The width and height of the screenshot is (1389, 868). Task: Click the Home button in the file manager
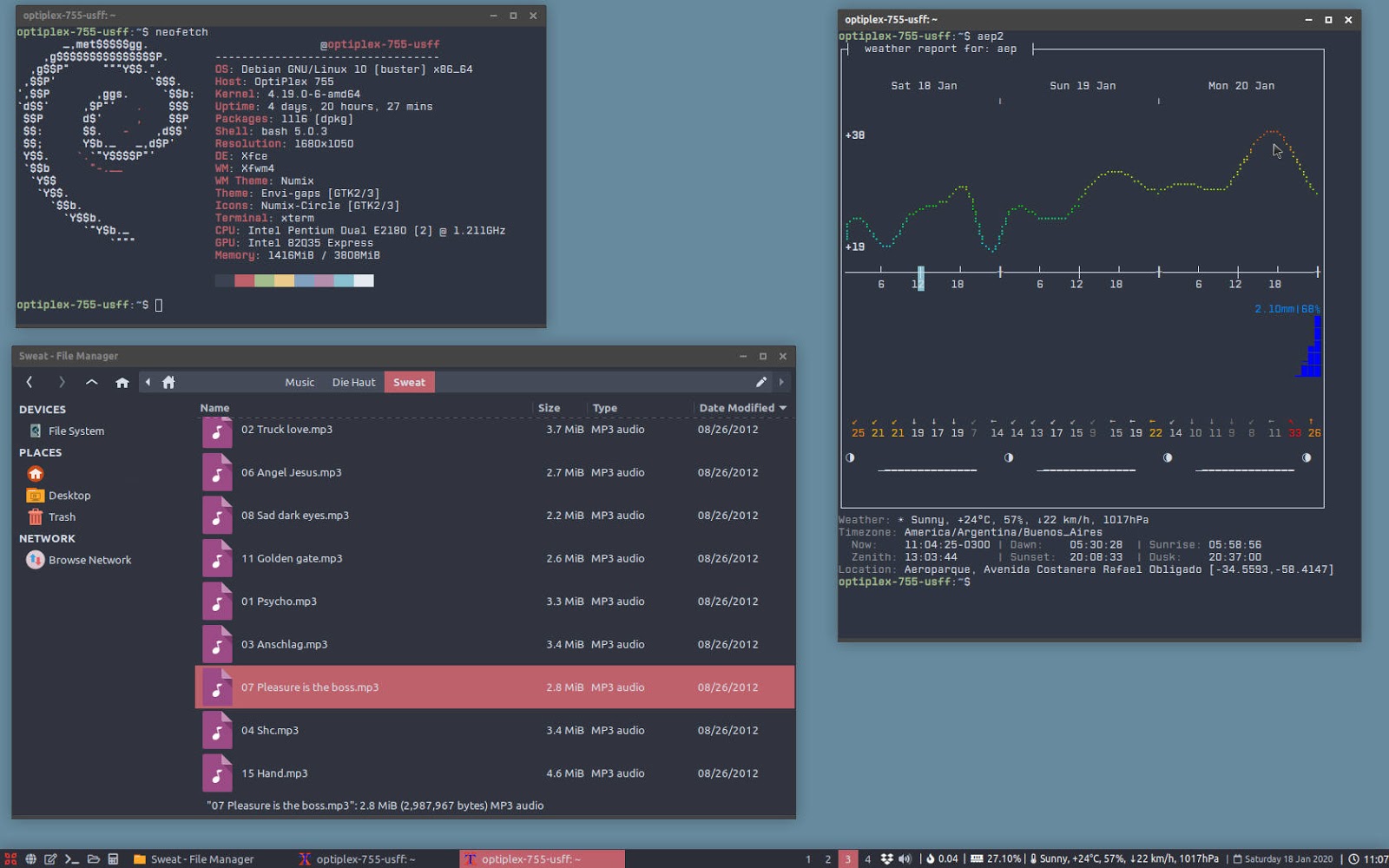coord(122,381)
